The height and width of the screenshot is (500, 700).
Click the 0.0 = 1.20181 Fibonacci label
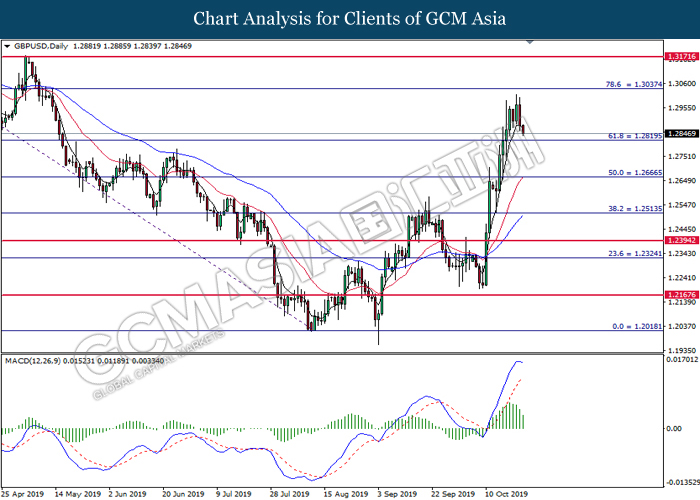[637, 326]
